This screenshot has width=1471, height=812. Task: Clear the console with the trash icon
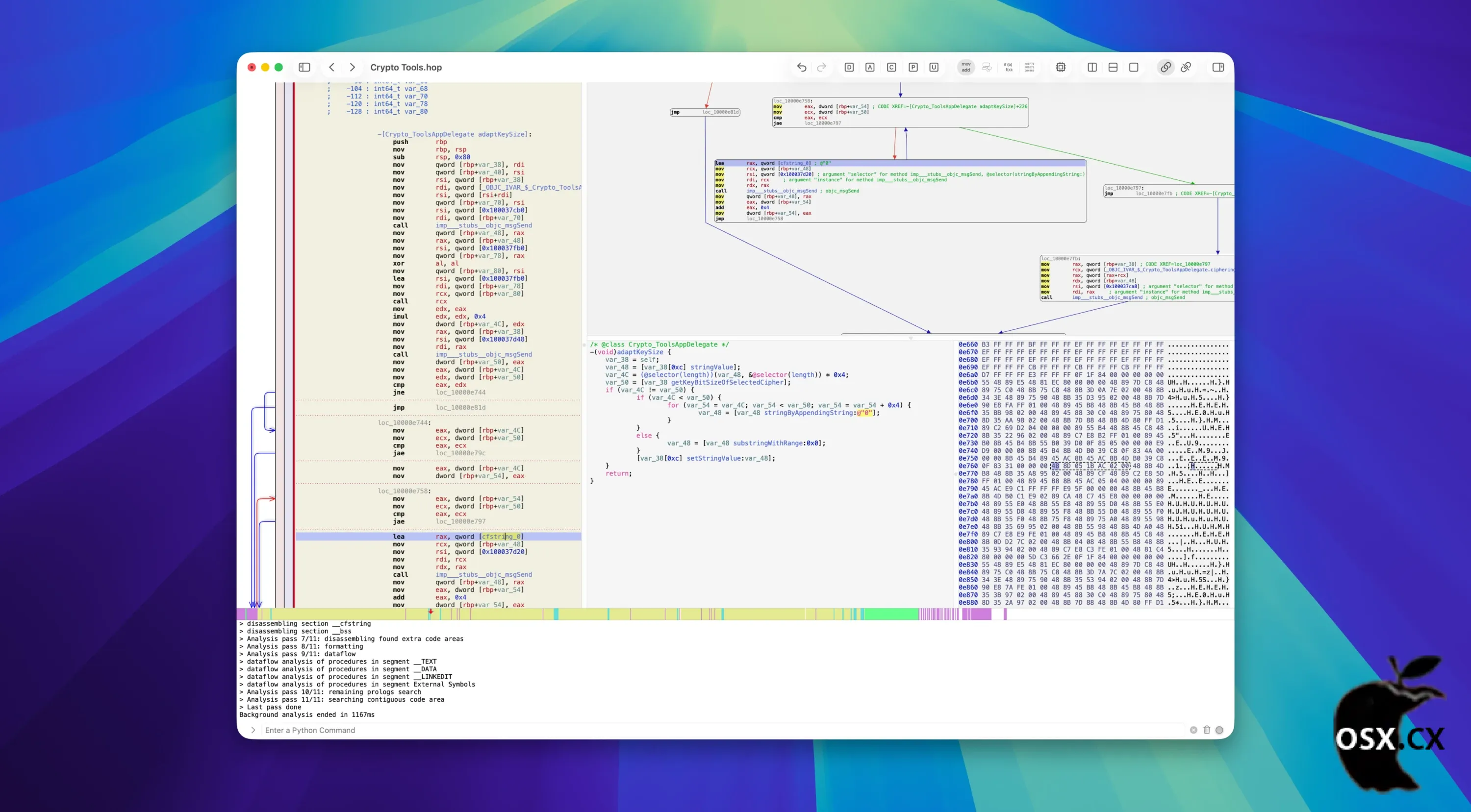coord(1207,730)
